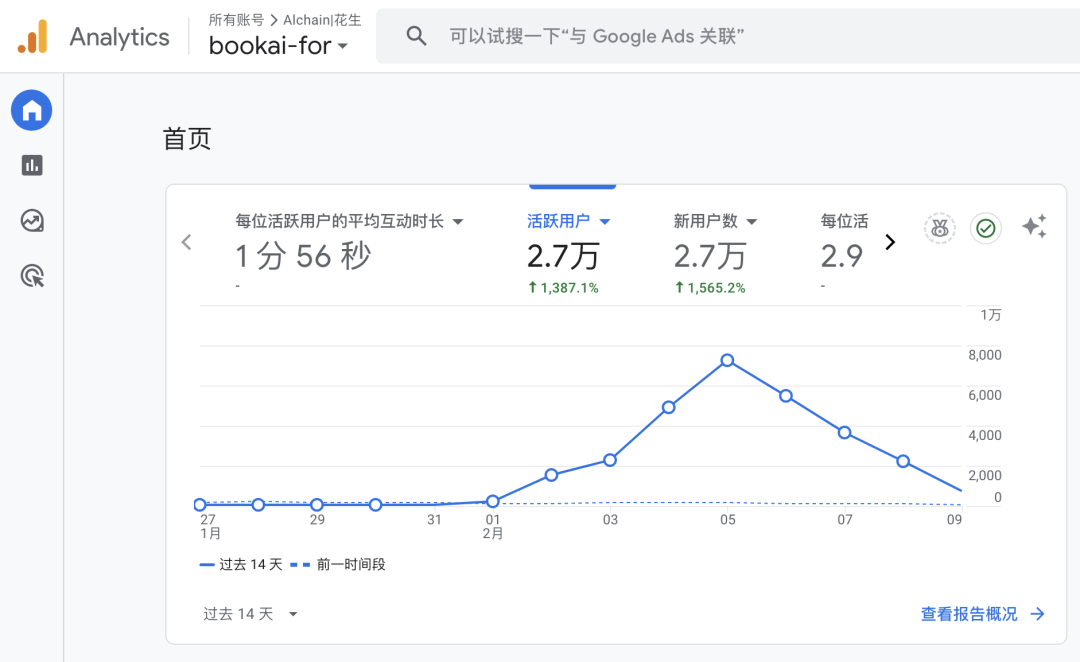Open the Advertising target icon in sidebar
The image size is (1080, 662).
[32, 276]
